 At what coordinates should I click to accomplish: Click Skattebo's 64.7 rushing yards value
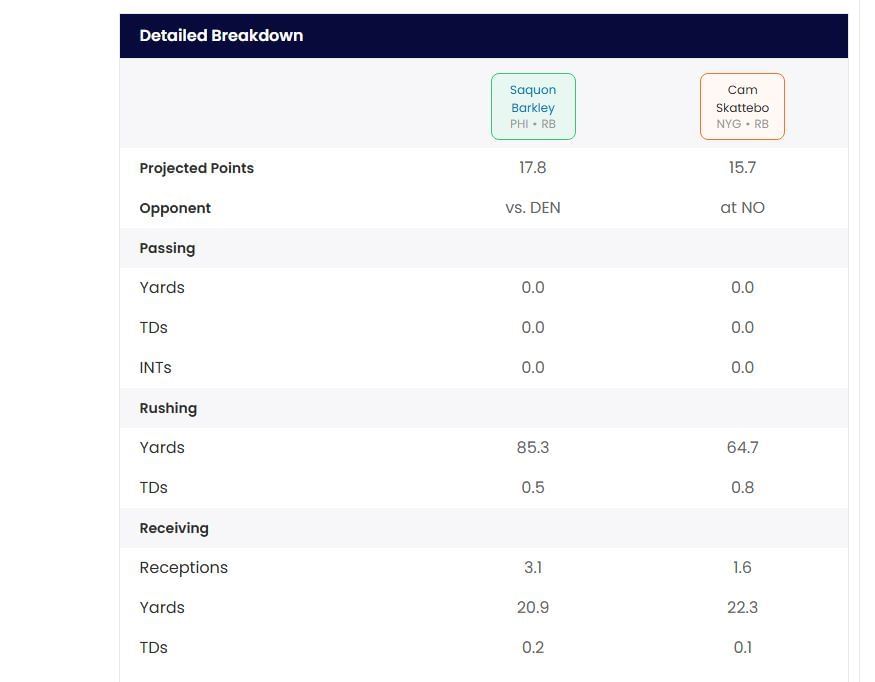[x=742, y=448]
